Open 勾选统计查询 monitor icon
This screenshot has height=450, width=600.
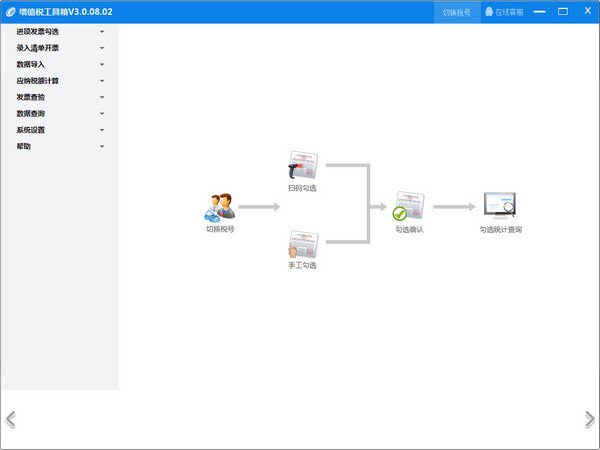tap(499, 206)
